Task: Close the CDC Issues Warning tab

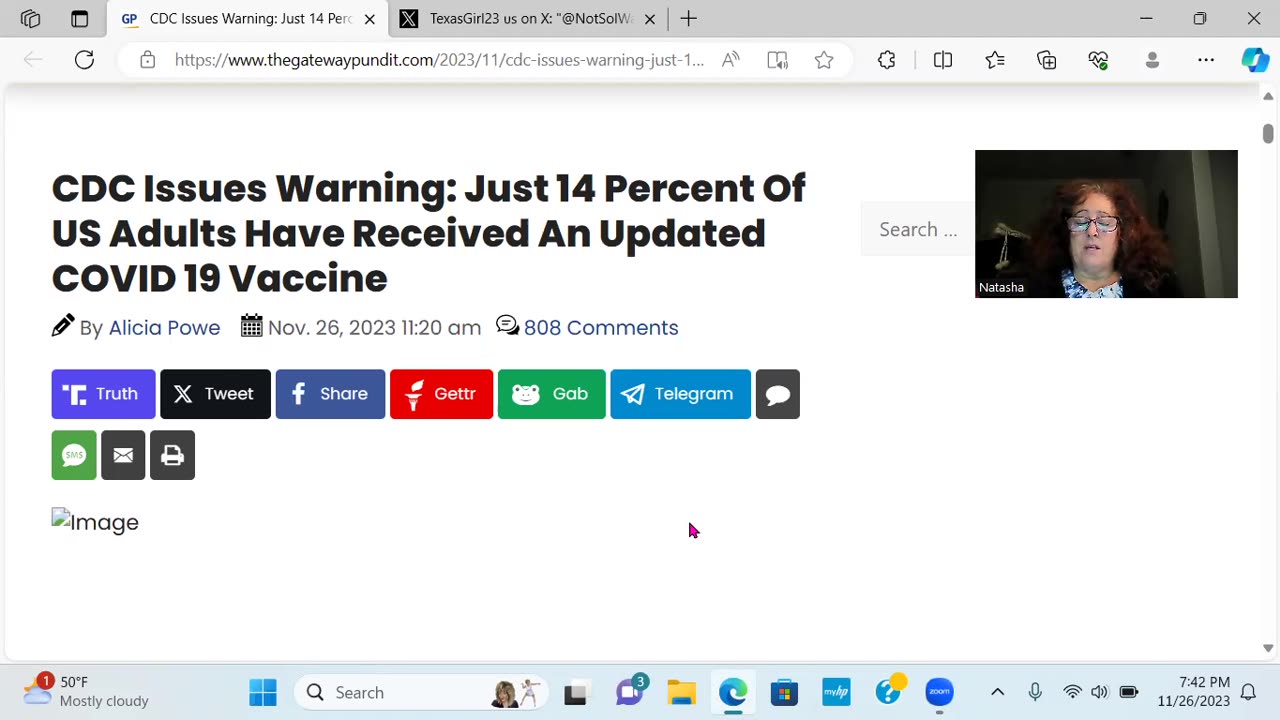Action: tap(369, 19)
